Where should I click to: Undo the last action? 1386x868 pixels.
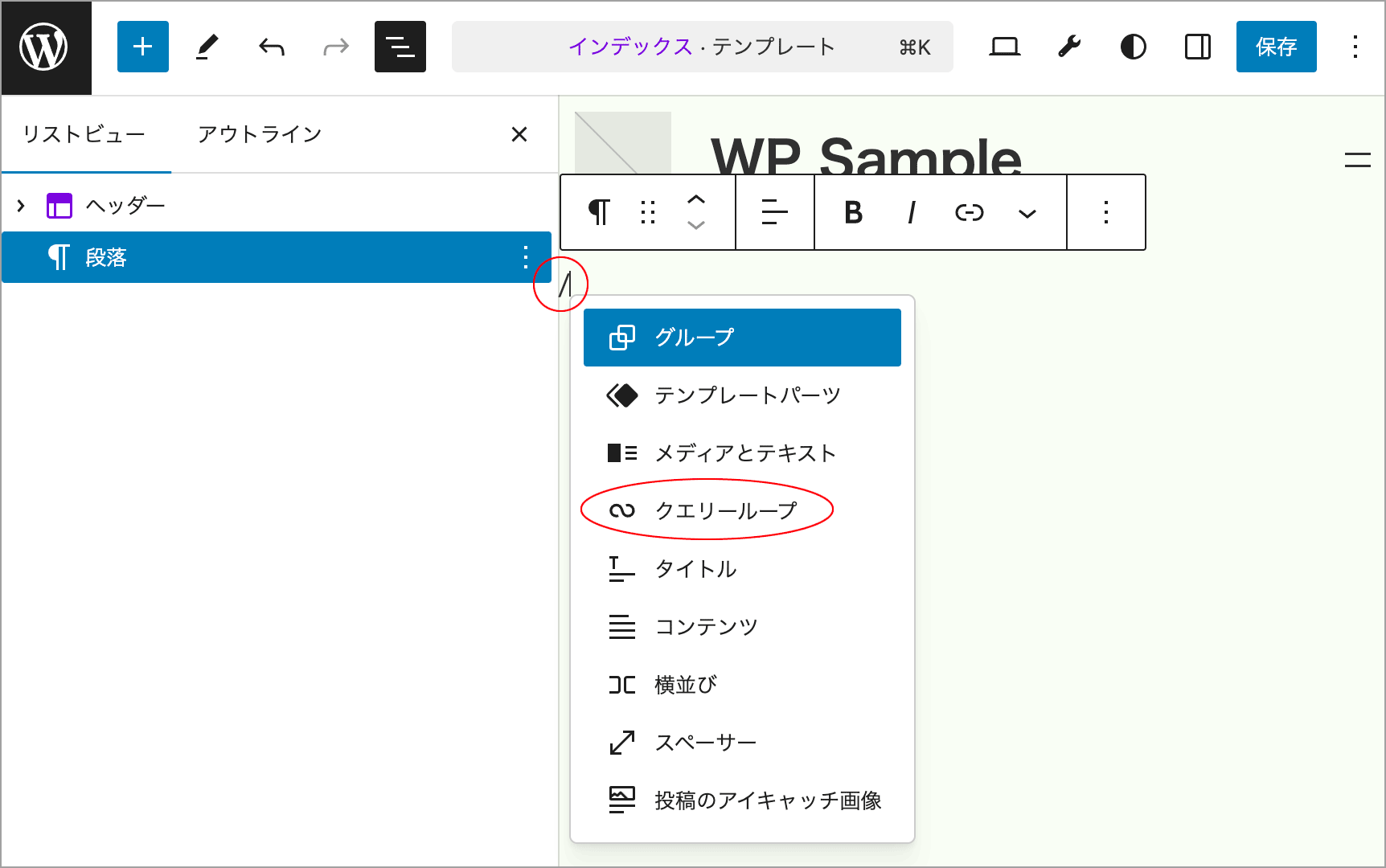click(272, 47)
